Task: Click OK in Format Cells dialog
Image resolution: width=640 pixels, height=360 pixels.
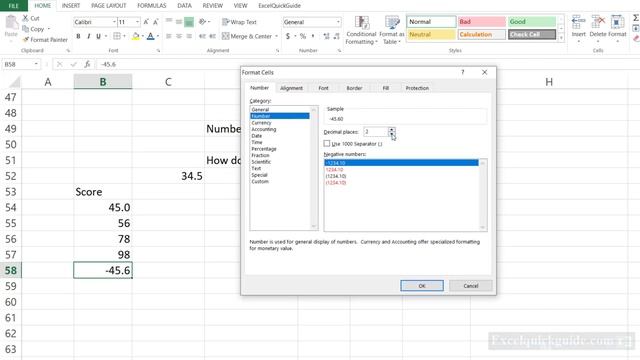Action: pos(422,286)
